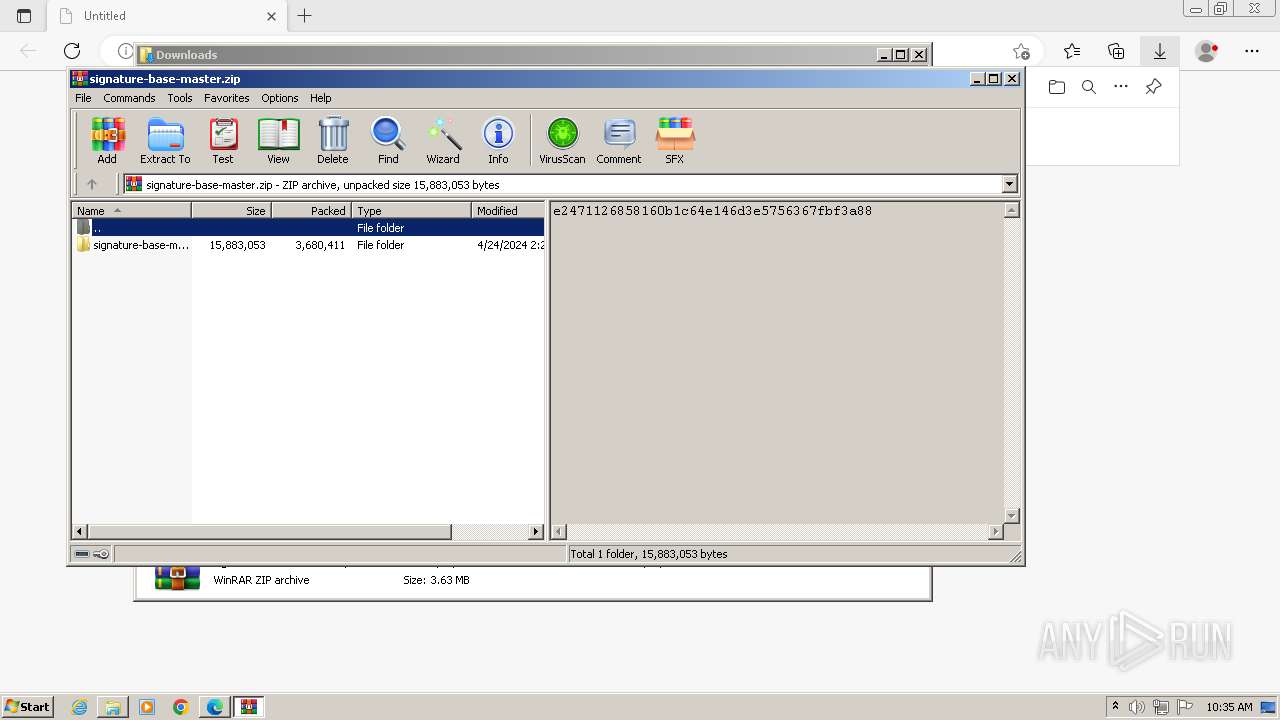1280x720 pixels.
Task: Click the SFX toolbar icon
Action: tap(675, 140)
